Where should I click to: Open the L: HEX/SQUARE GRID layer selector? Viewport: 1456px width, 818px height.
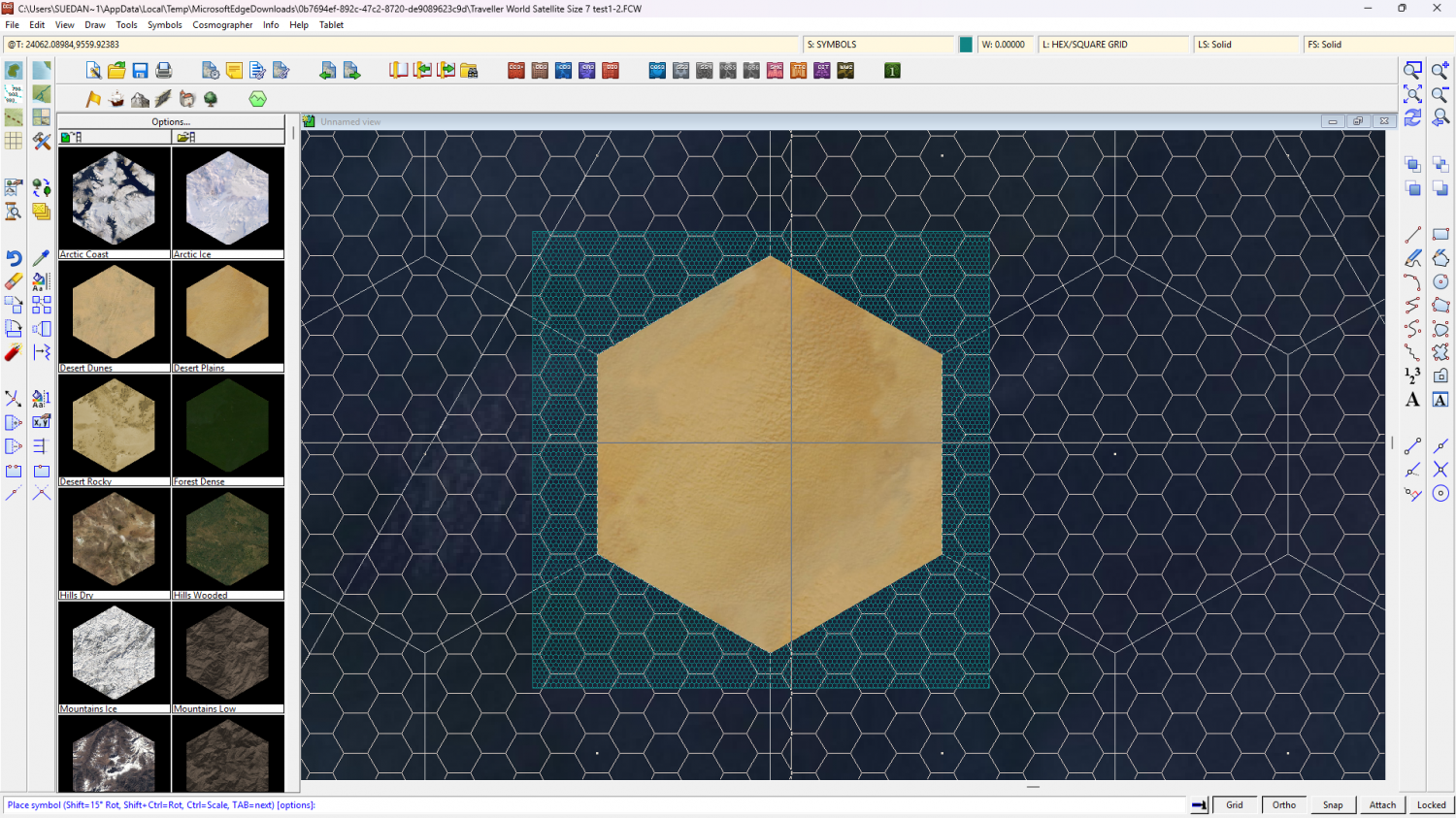point(1112,45)
